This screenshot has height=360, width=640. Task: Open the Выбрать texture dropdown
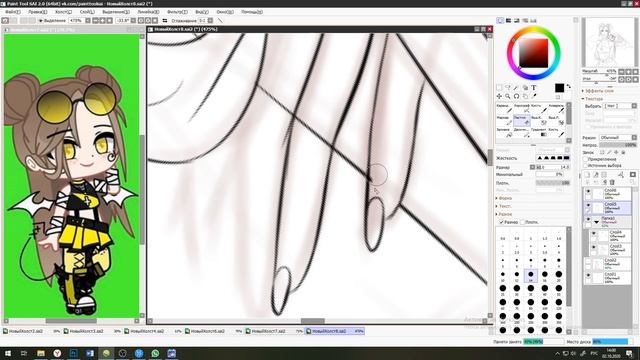pos(620,106)
